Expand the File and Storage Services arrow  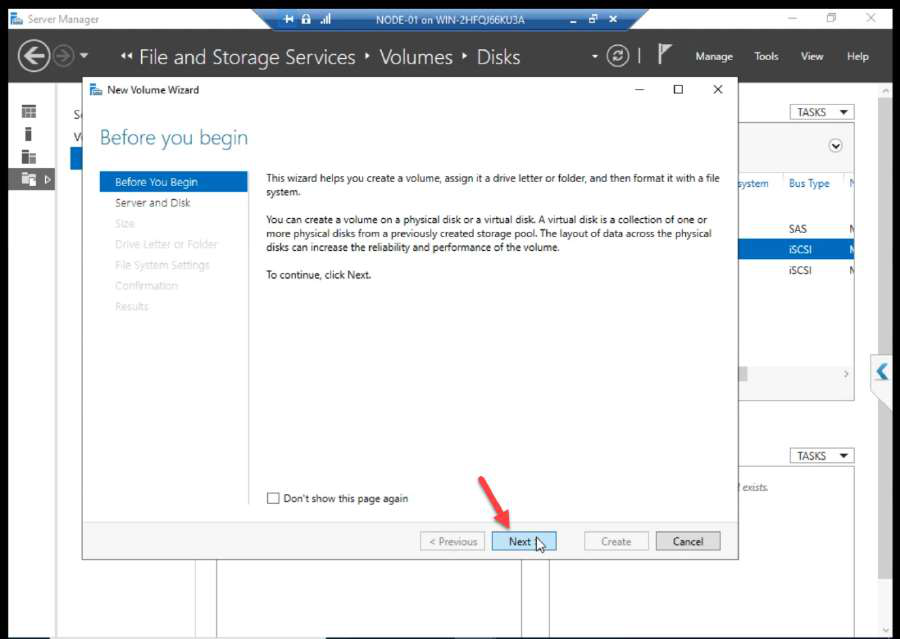48,180
